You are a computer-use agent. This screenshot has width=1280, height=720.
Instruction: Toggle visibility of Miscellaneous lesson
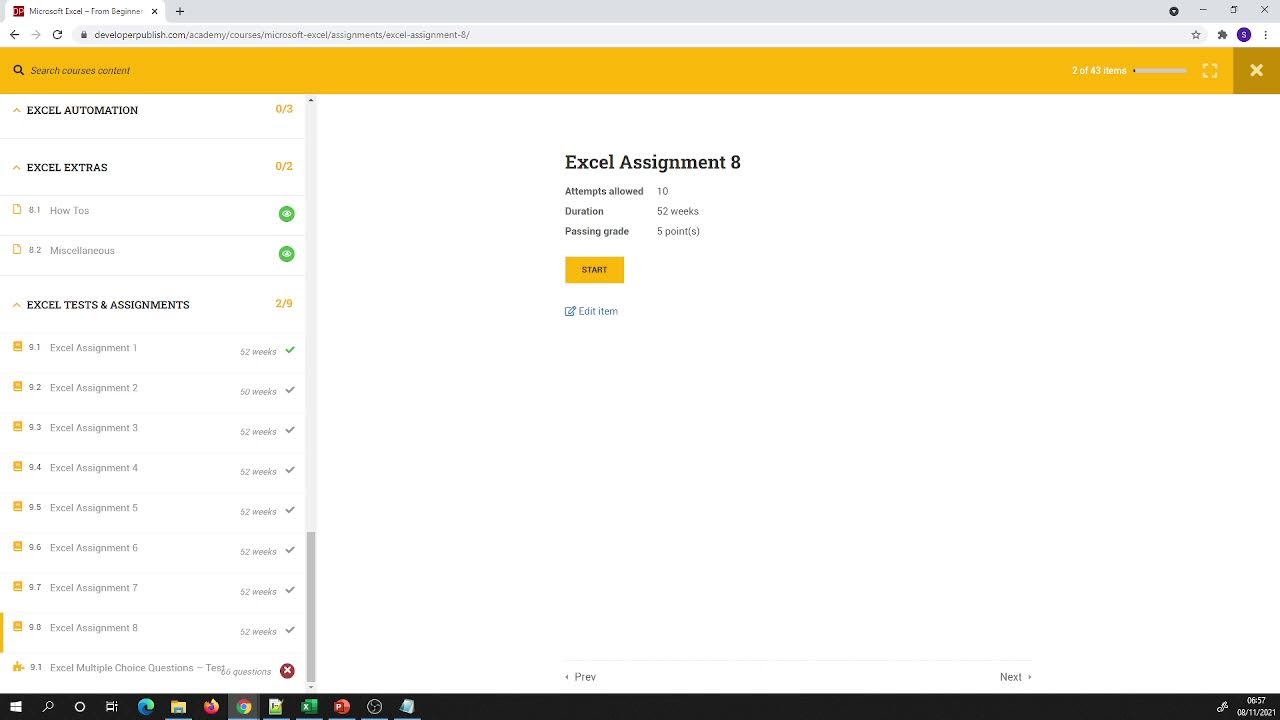click(287, 253)
